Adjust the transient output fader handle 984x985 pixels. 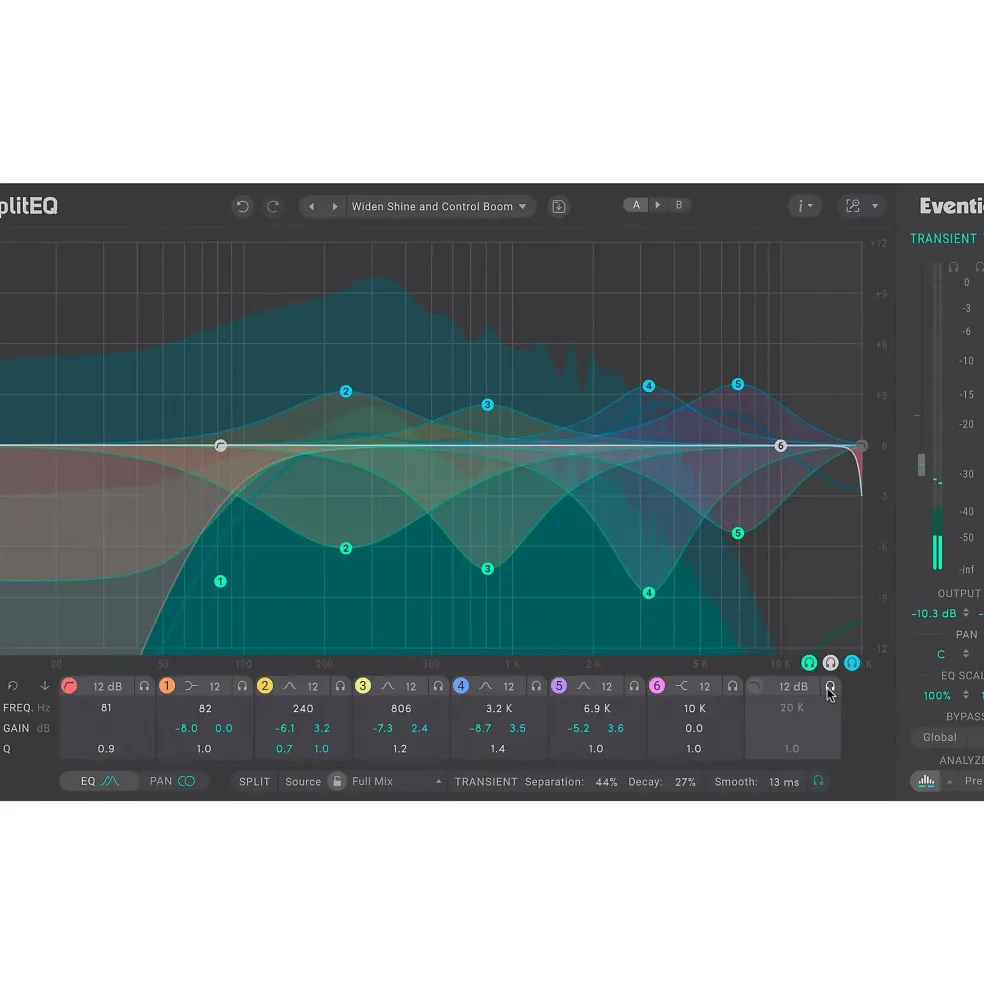click(x=921, y=465)
